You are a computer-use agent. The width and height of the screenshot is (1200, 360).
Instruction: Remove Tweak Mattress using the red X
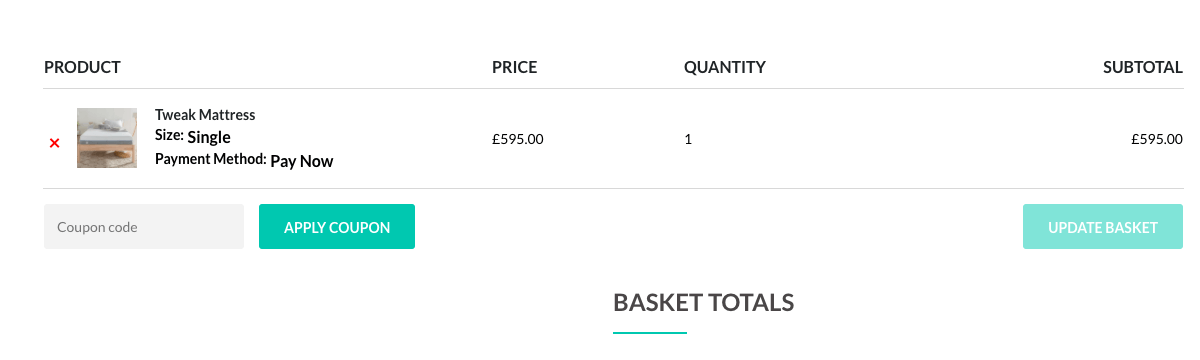point(55,143)
